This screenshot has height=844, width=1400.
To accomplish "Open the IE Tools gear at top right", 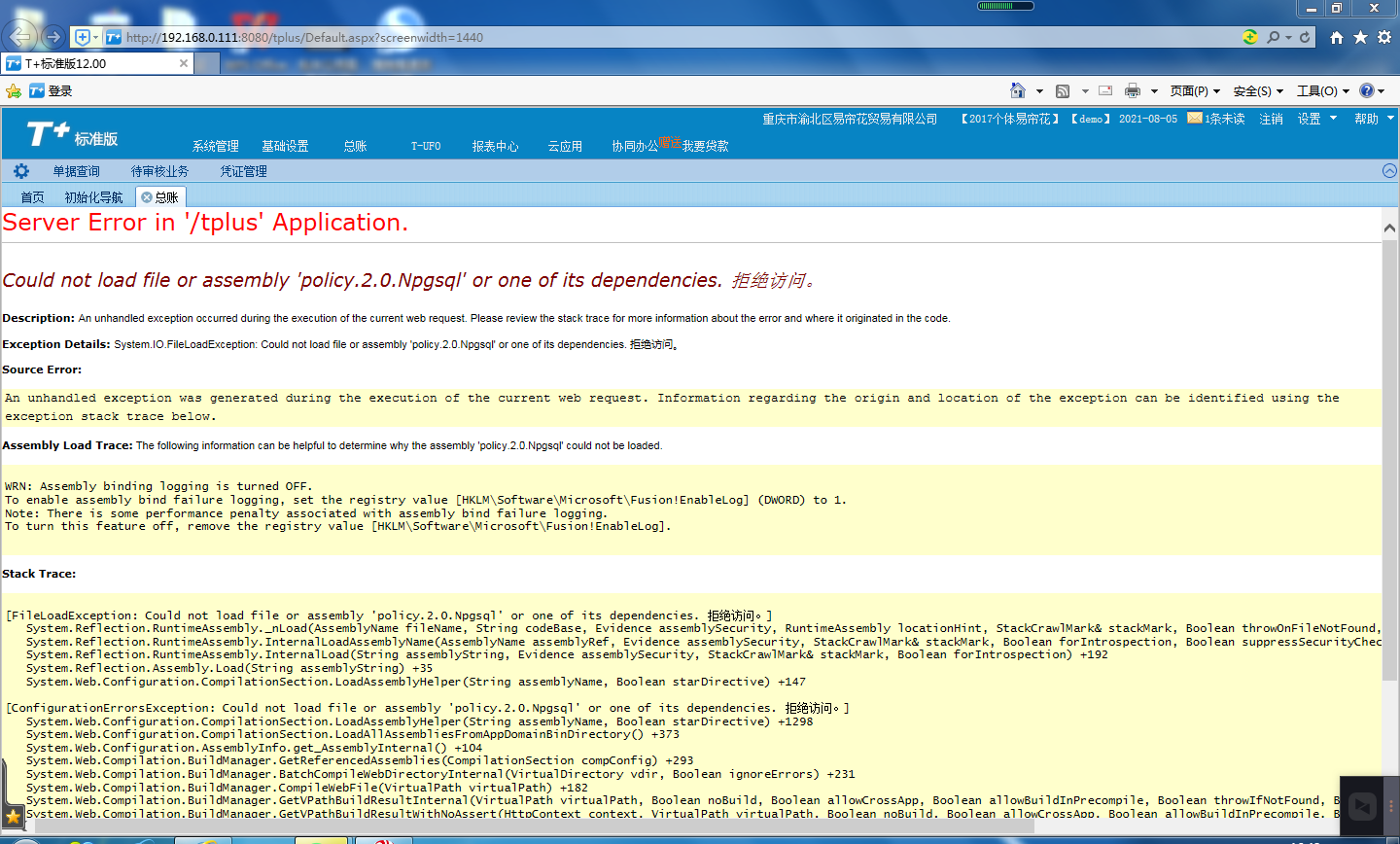I will [1384, 37].
